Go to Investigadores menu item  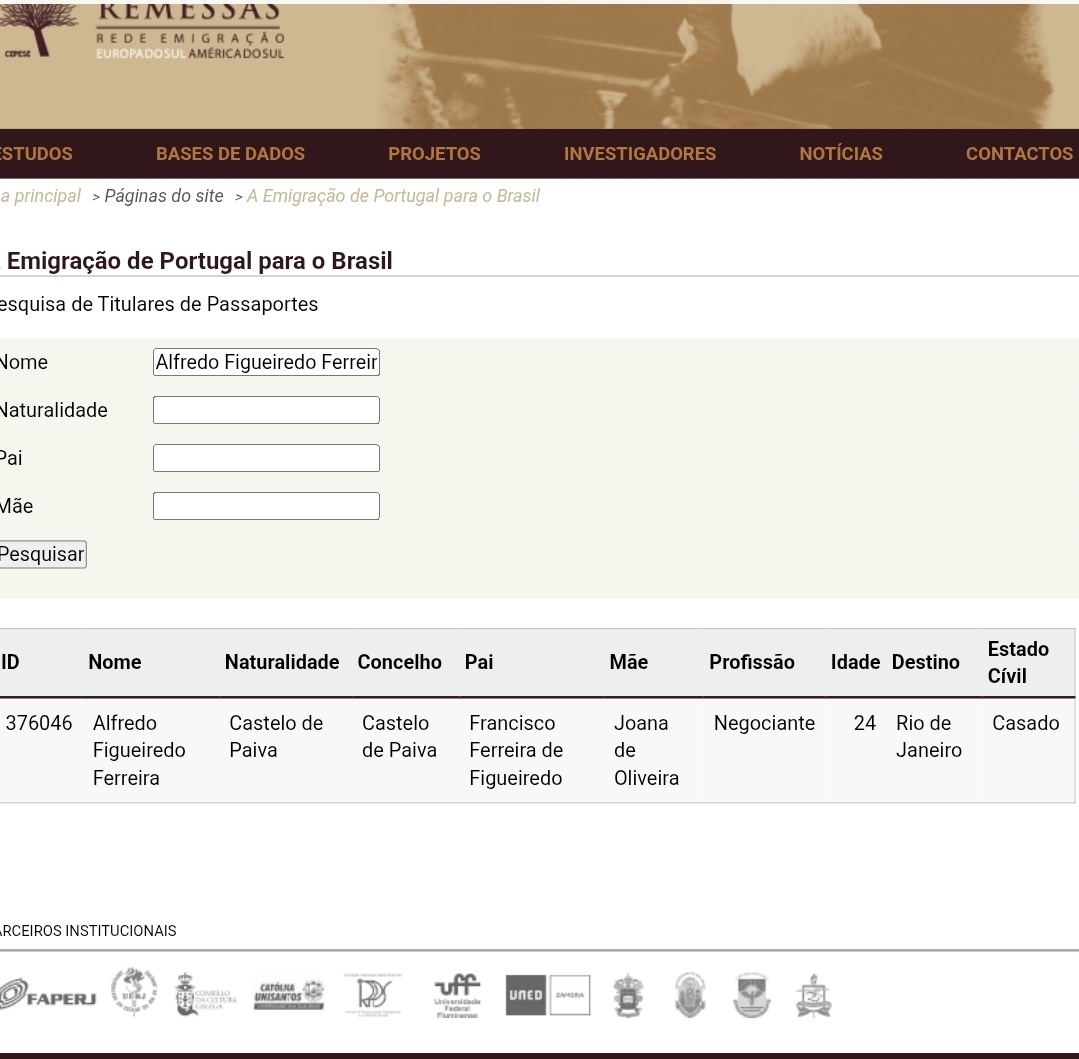tap(639, 154)
